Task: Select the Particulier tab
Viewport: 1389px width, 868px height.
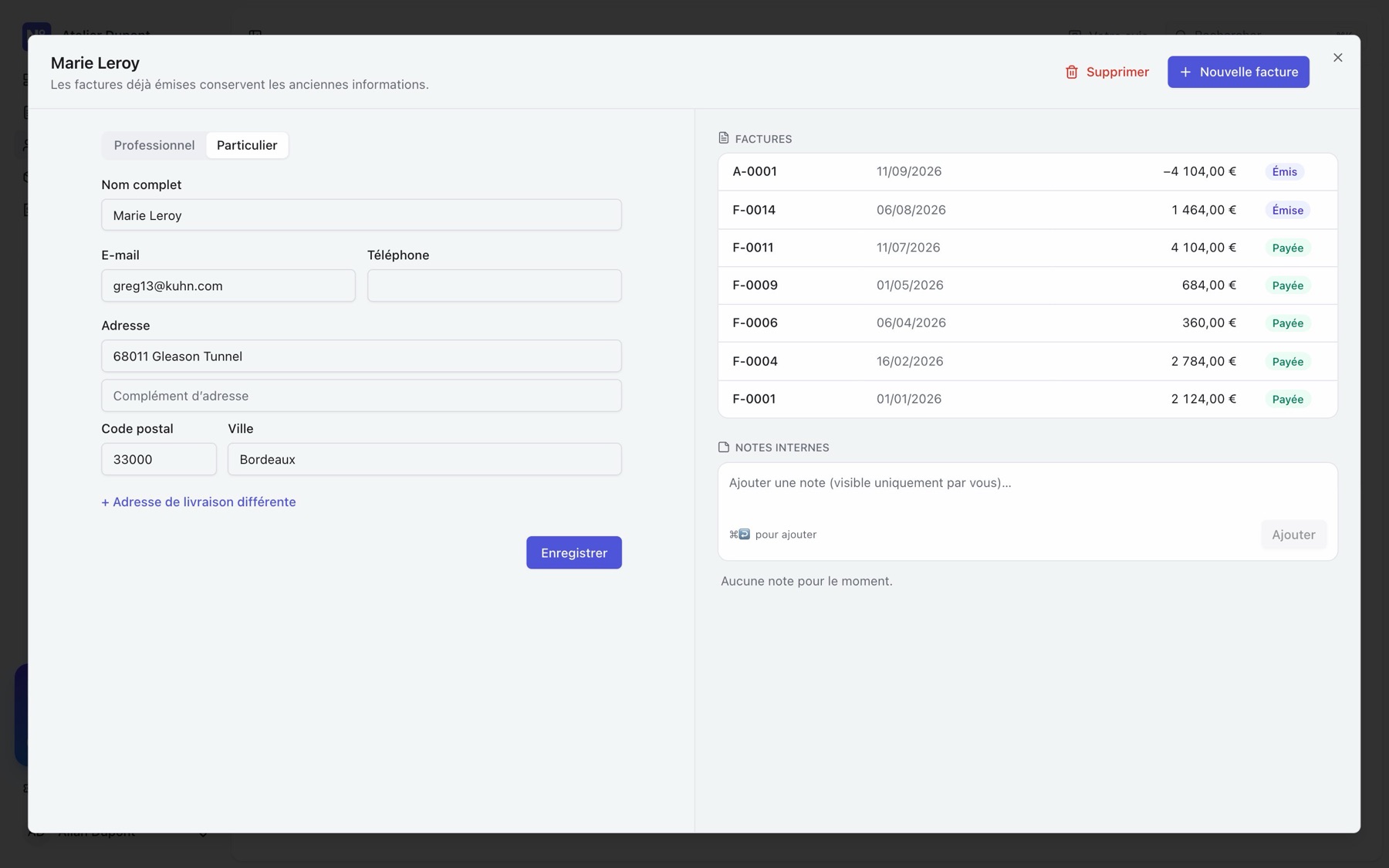Action: (x=247, y=145)
